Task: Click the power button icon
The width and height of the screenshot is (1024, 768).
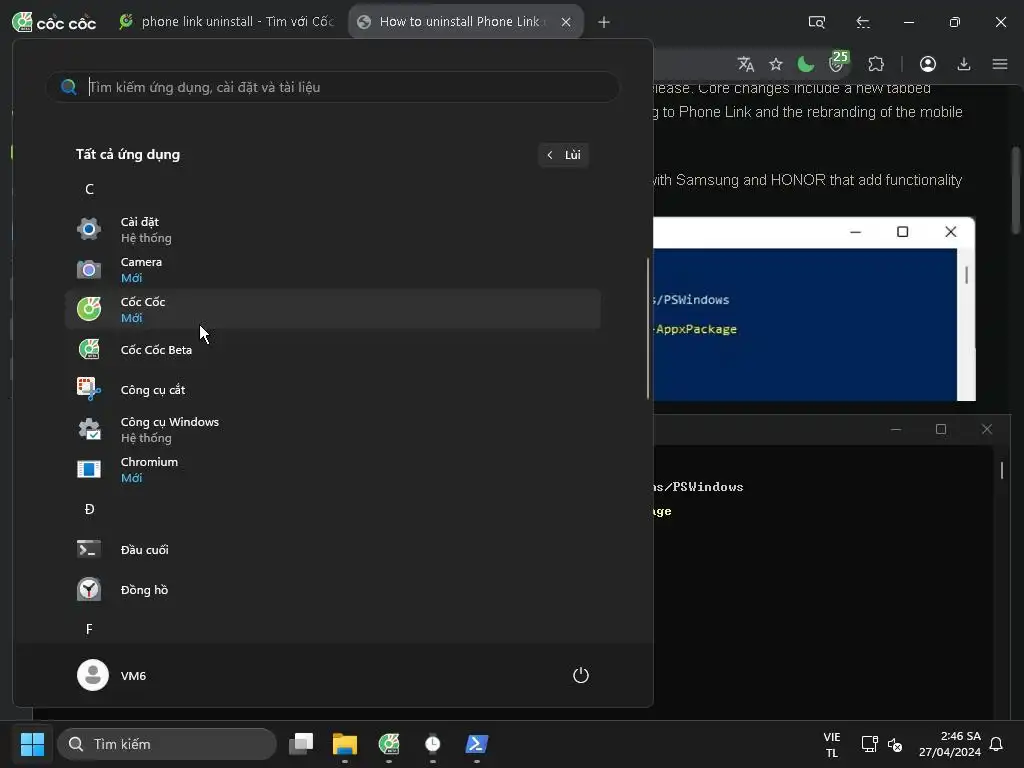Action: coord(581,675)
